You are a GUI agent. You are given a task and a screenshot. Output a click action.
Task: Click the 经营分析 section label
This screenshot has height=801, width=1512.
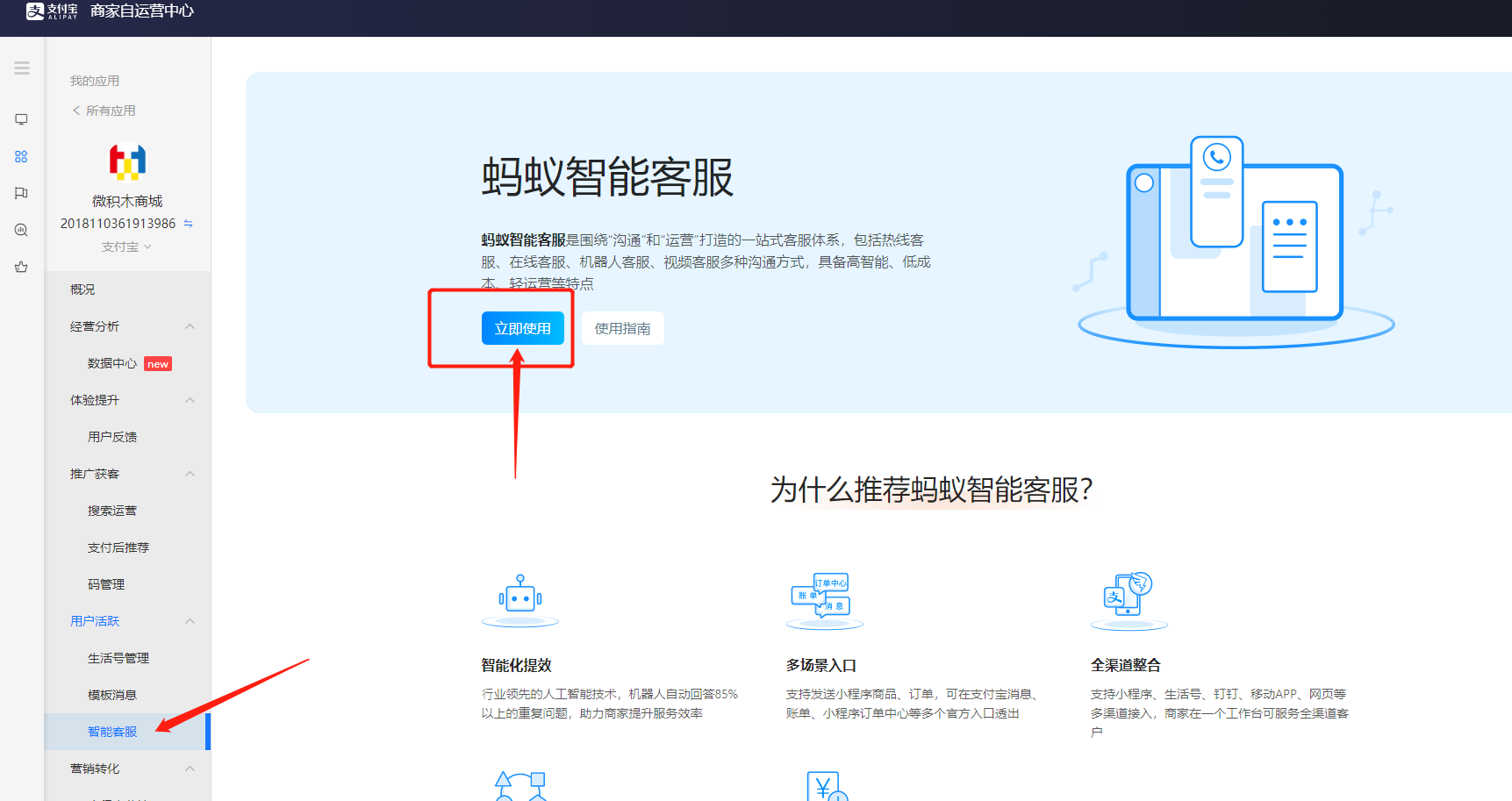[95, 326]
